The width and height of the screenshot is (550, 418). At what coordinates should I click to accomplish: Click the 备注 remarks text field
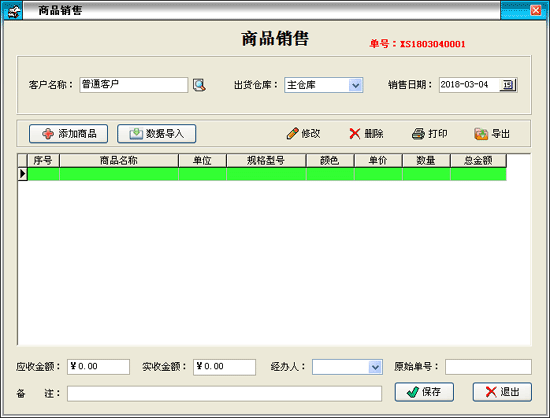pos(224,393)
